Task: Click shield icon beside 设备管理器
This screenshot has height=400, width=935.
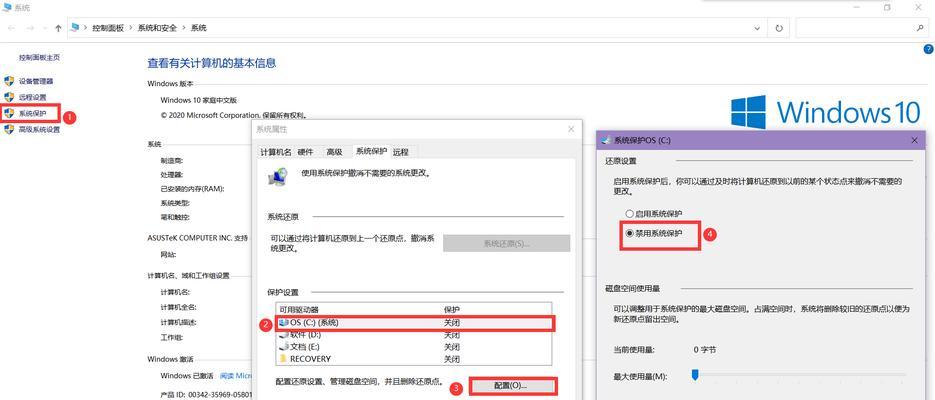Action: (x=9, y=81)
